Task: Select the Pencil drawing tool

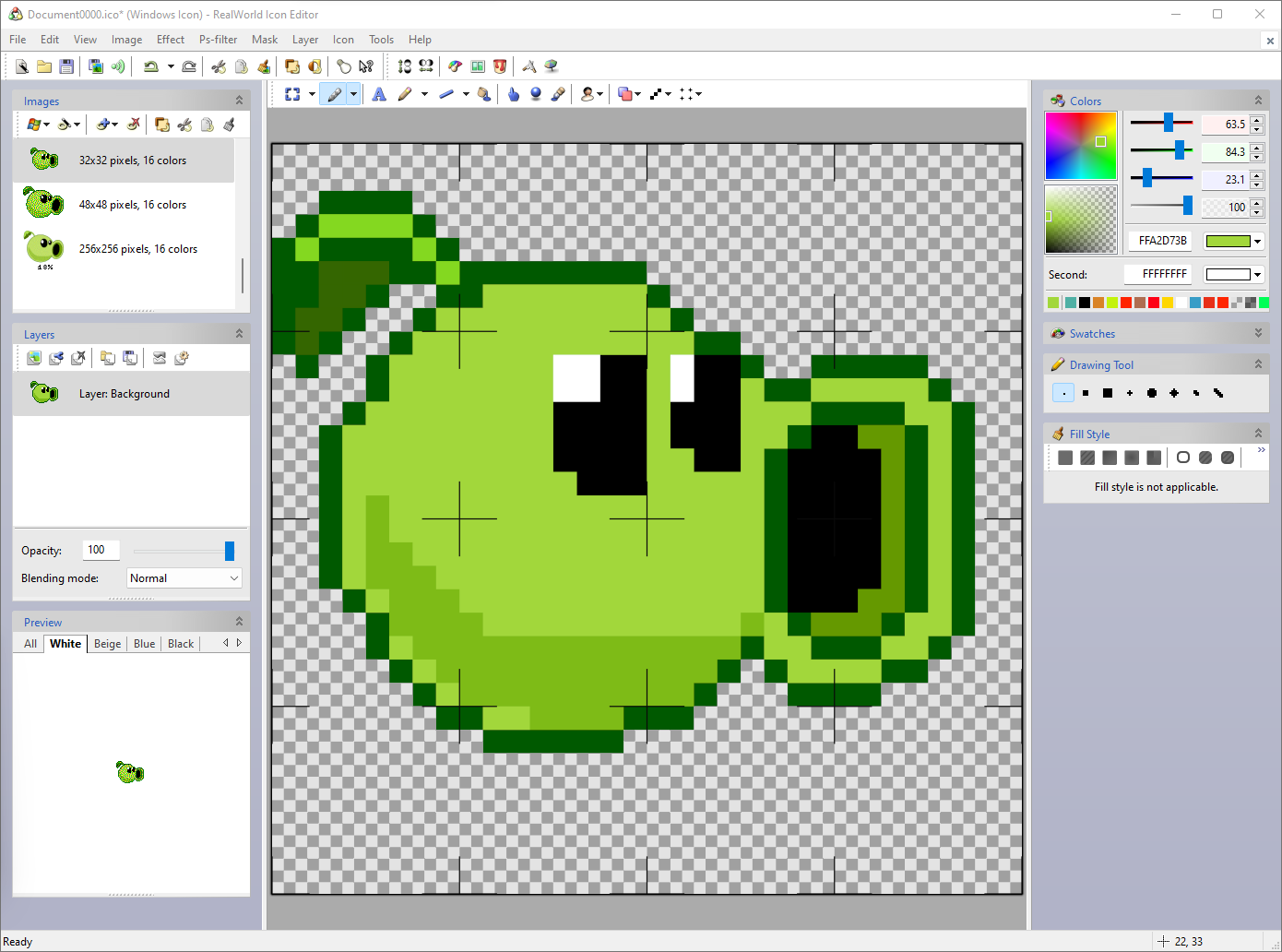Action: [334, 94]
